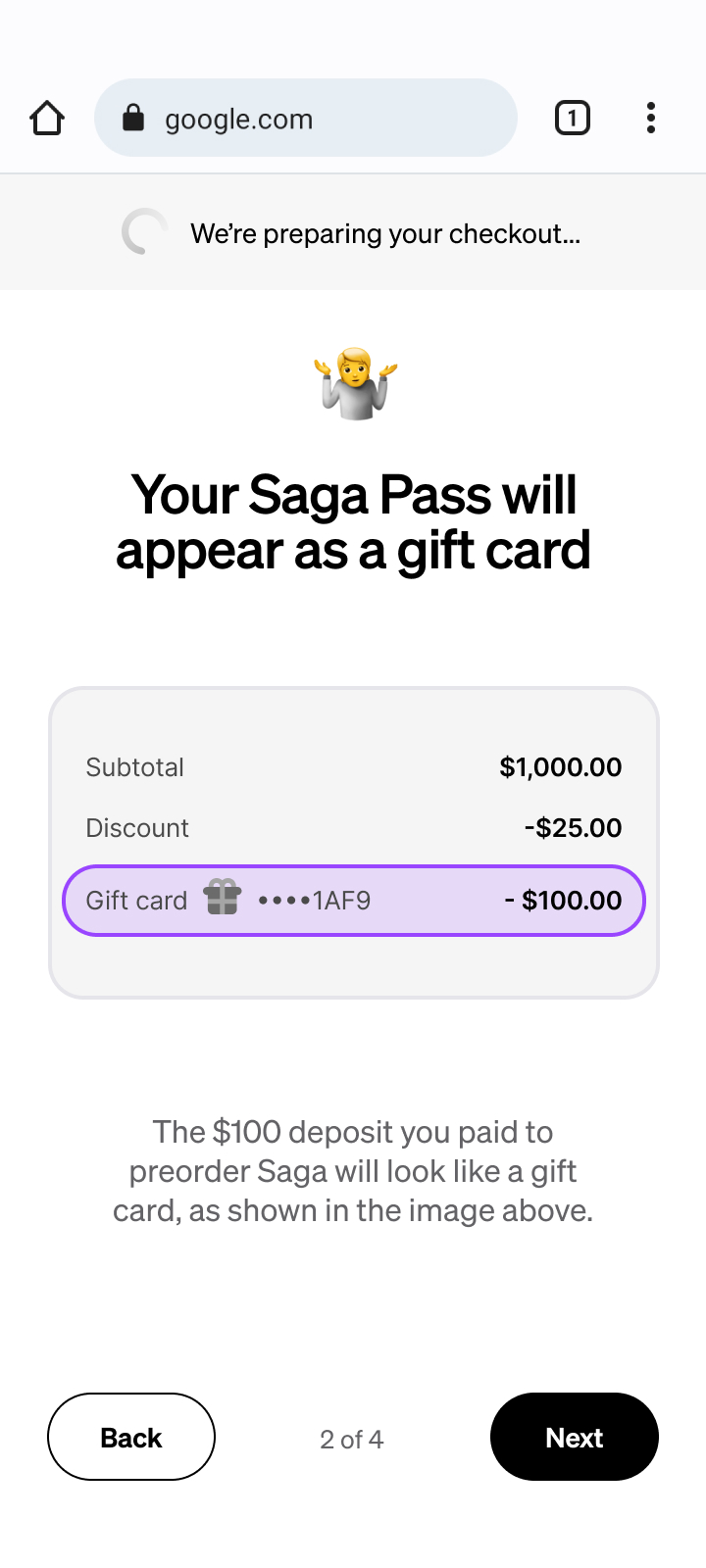The height and width of the screenshot is (1568, 706).
Task: Return to previous step with Back
Action: [131, 1437]
